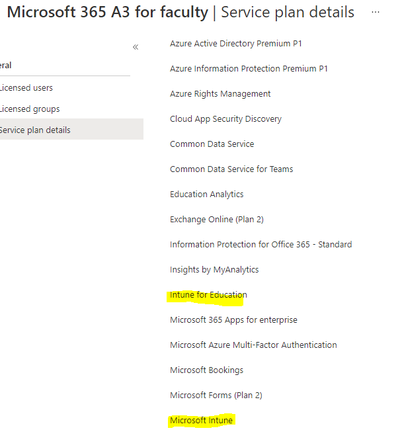Click Azure Active Directory Premium P1
Image resolution: width=400 pixels, height=430 pixels.
click(x=236, y=44)
